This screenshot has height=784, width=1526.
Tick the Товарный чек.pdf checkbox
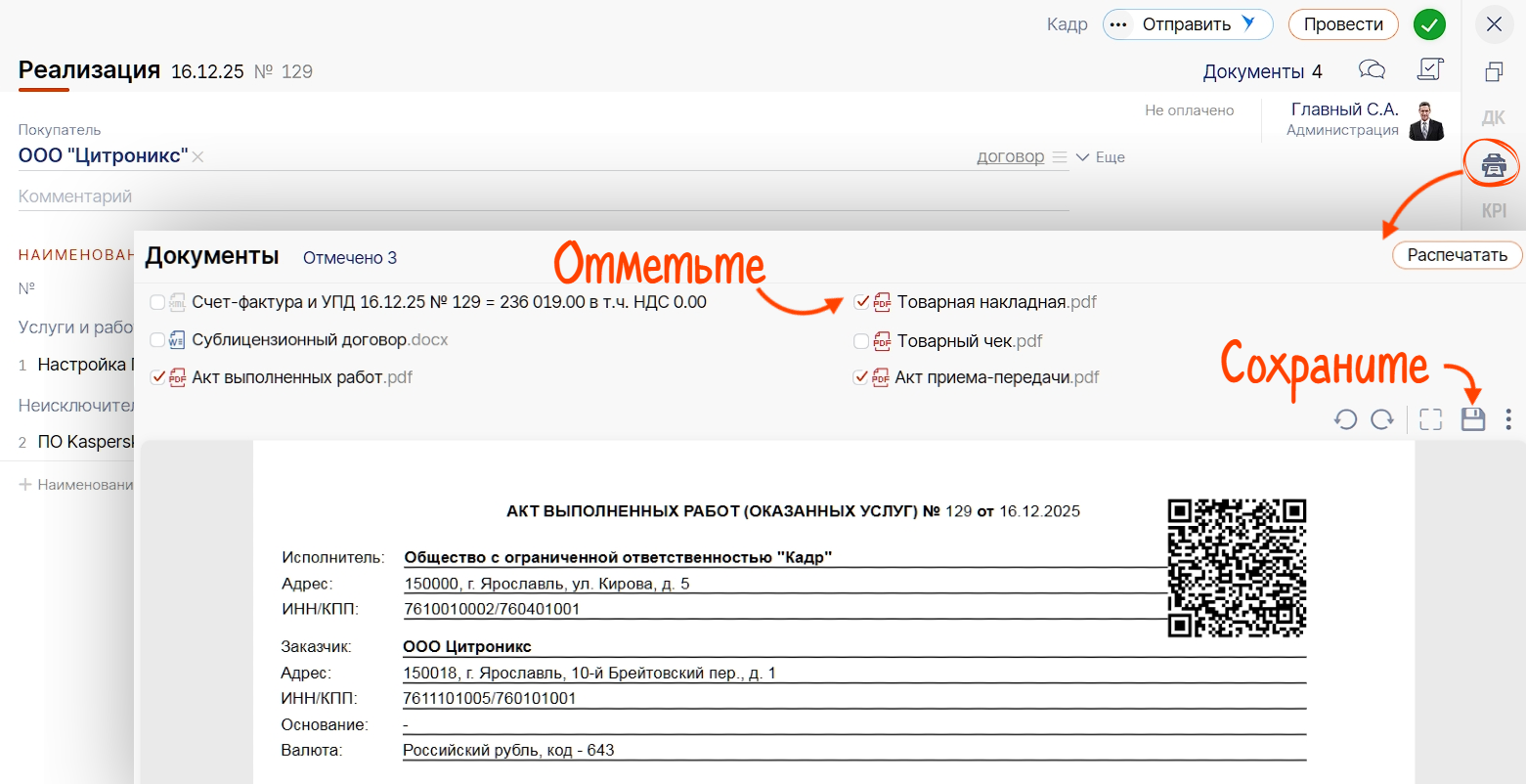click(x=861, y=341)
